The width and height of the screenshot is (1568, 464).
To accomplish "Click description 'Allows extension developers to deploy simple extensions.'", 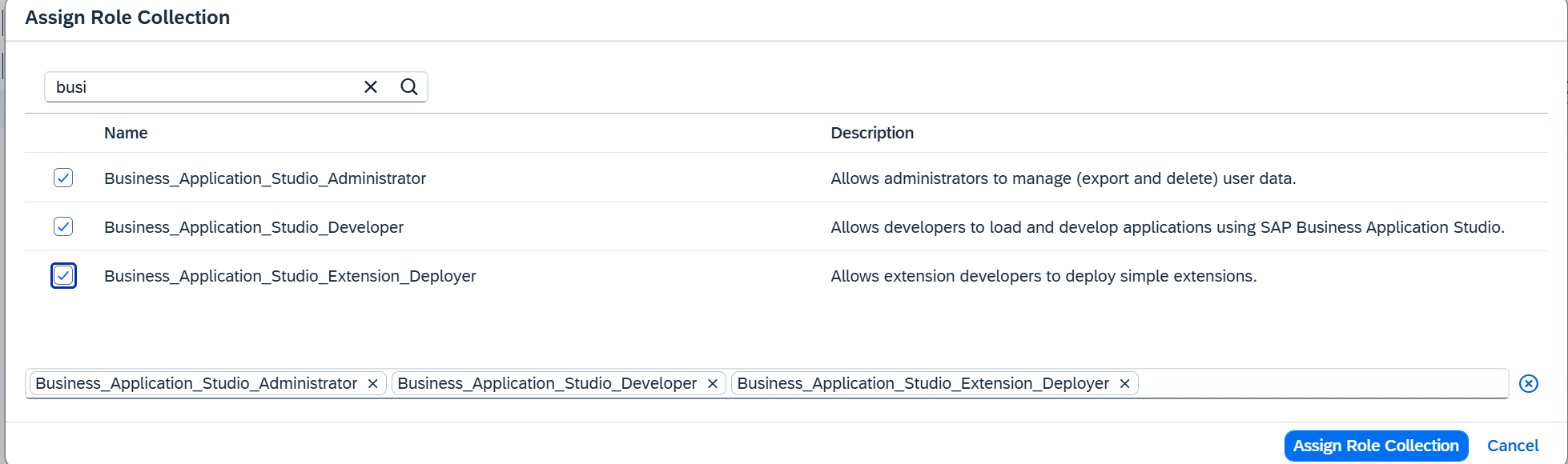I will [x=1043, y=276].
